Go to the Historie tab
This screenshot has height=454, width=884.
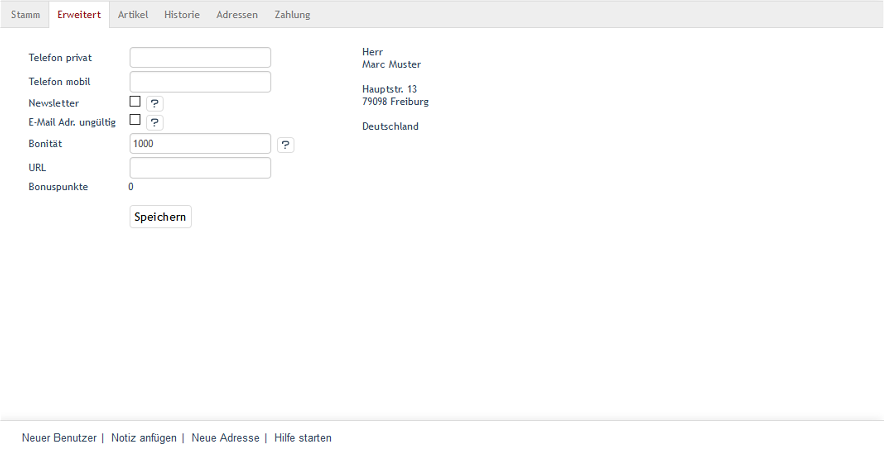click(x=182, y=15)
